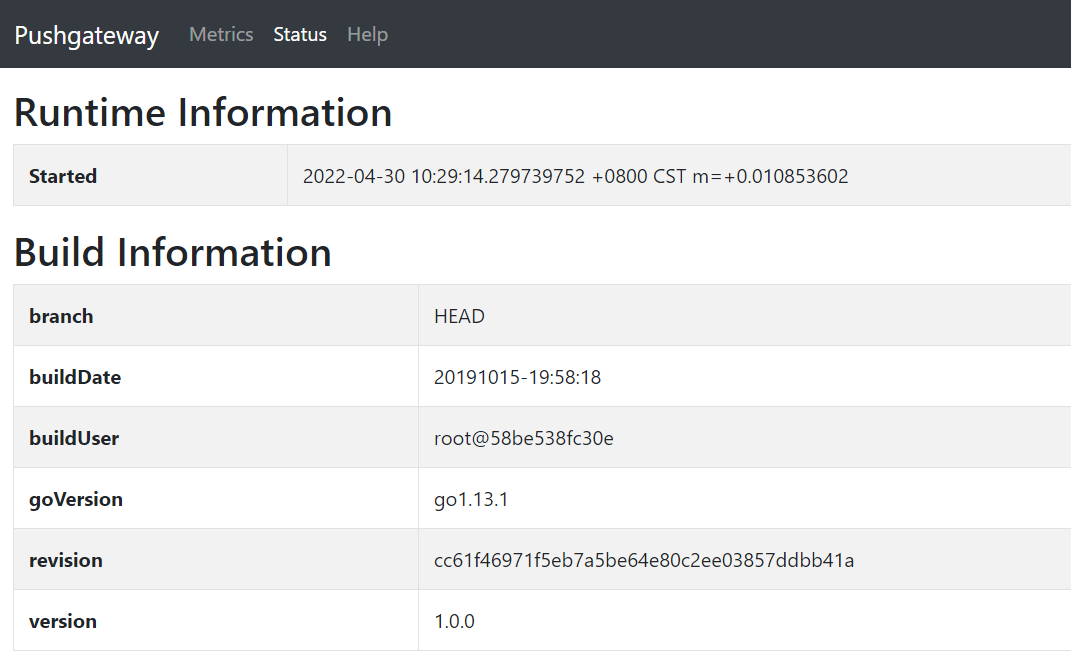Image resolution: width=1071 pixels, height=659 pixels.
Task: Click the Build Information heading
Action: coord(173,252)
